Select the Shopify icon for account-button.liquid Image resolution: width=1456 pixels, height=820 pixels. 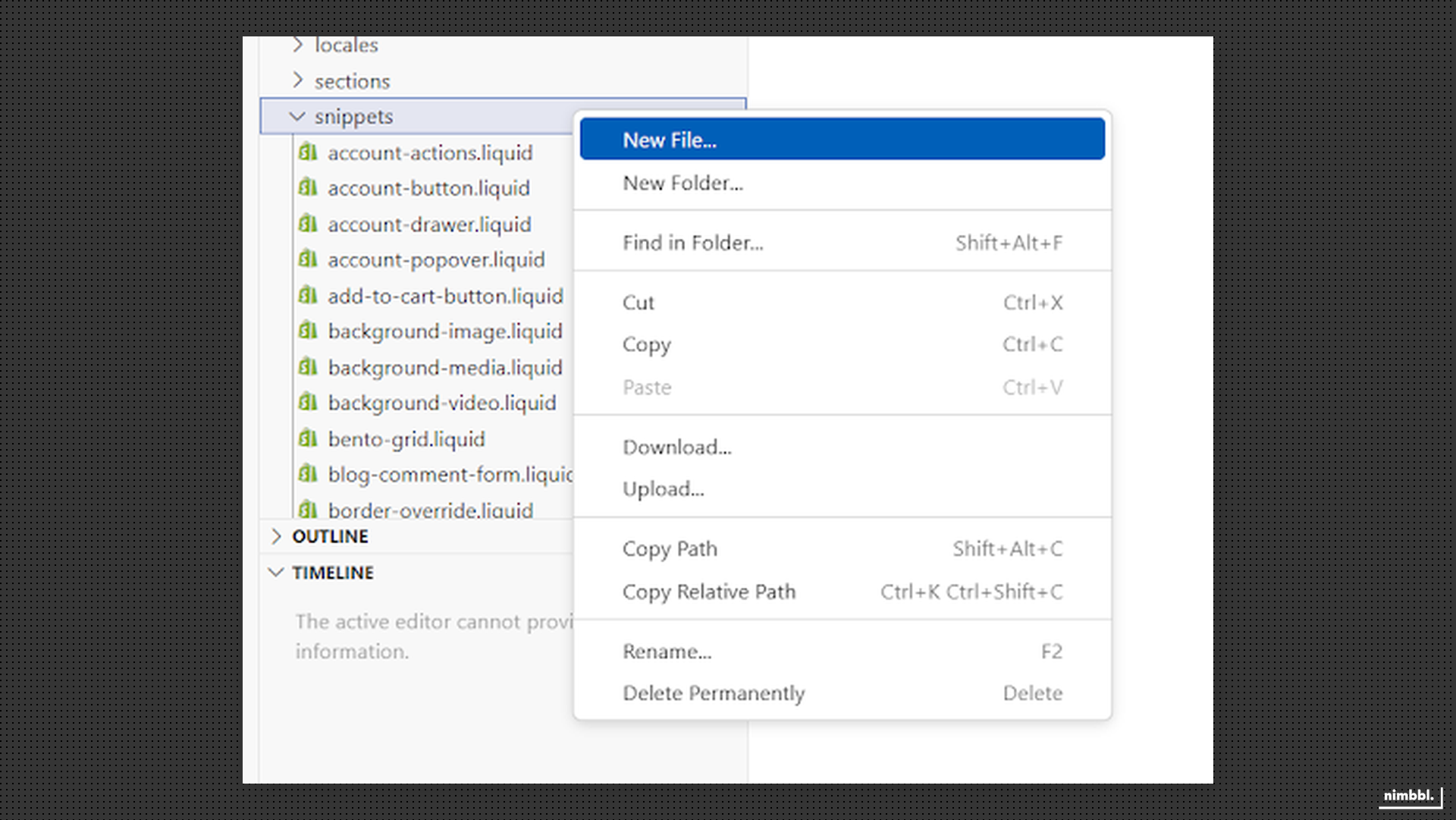(x=308, y=188)
